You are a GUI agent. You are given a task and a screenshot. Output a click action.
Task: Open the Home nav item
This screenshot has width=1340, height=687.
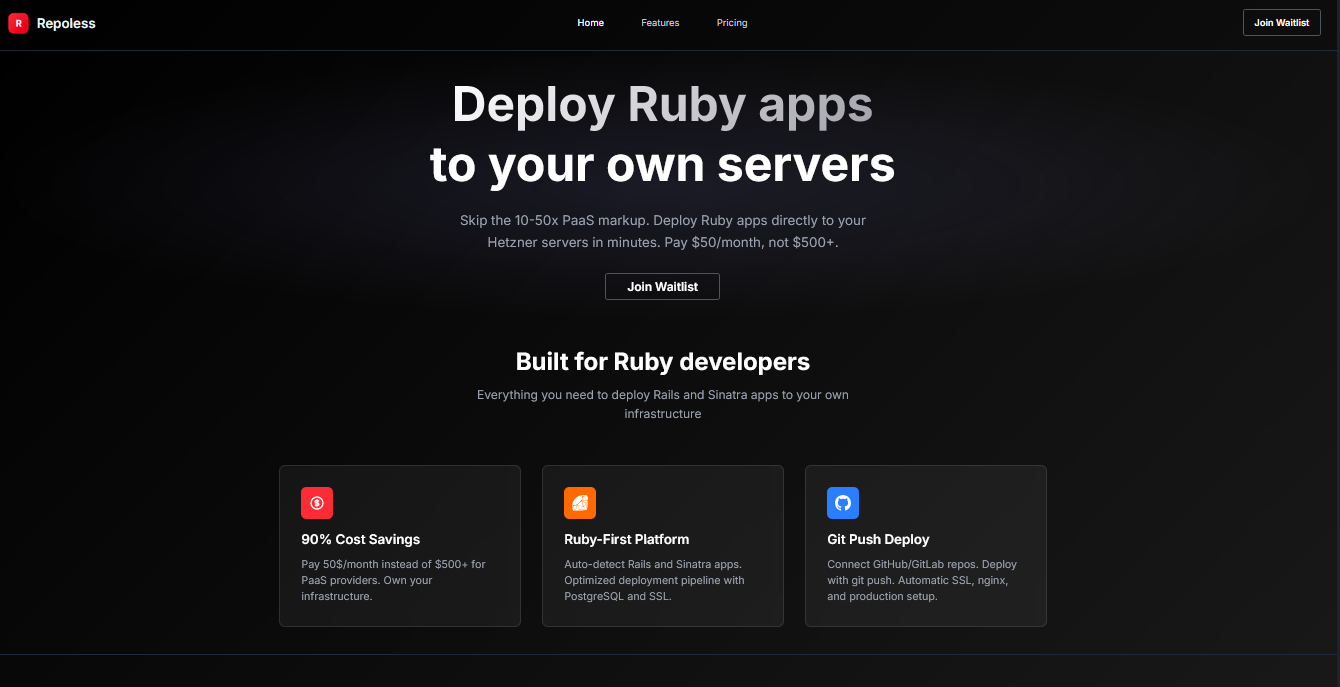[x=591, y=23]
